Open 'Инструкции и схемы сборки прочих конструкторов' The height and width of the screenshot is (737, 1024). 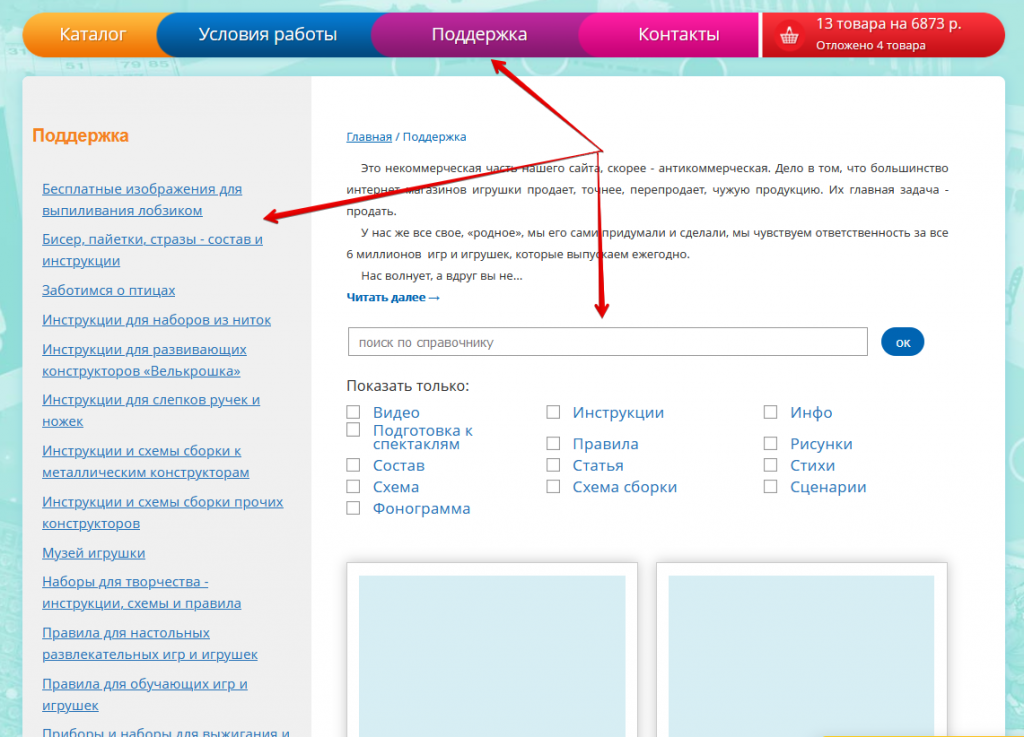163,512
